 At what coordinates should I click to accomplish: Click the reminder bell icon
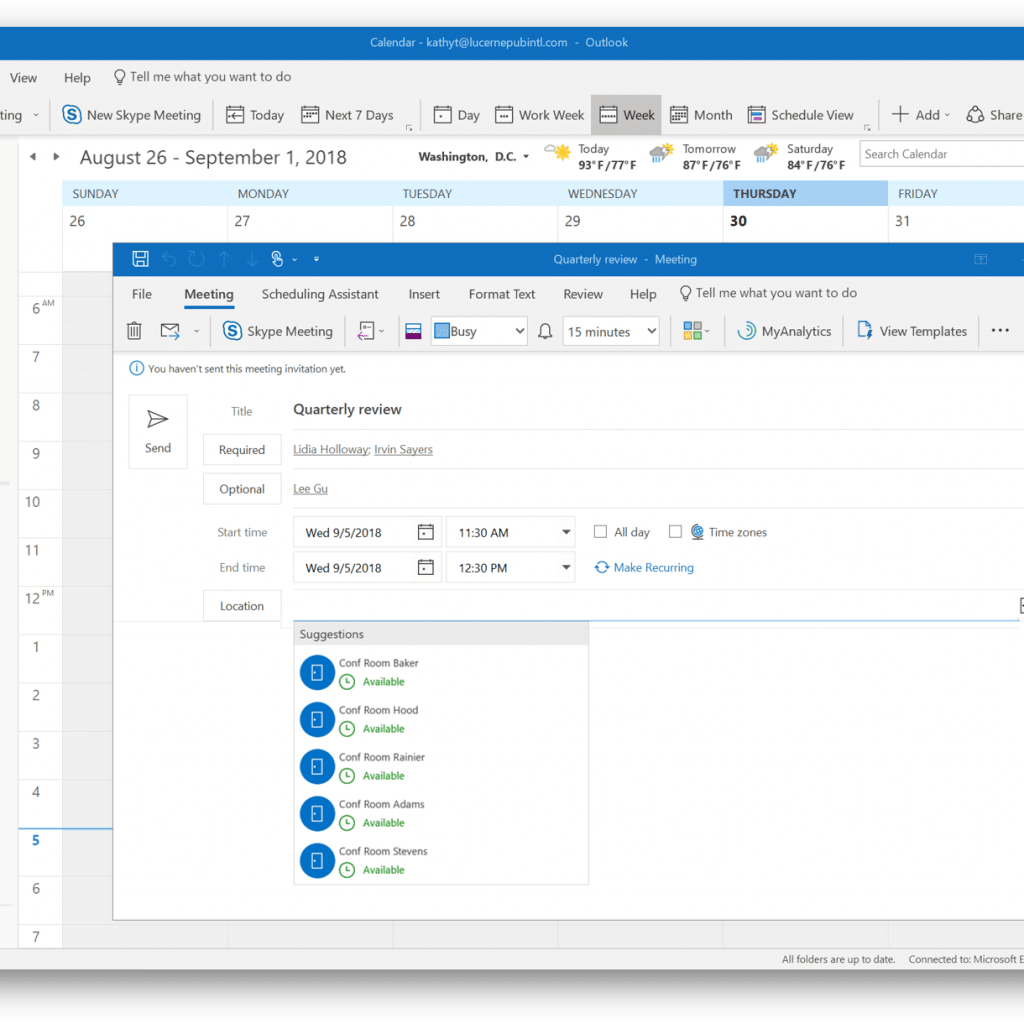pyautogui.click(x=545, y=331)
